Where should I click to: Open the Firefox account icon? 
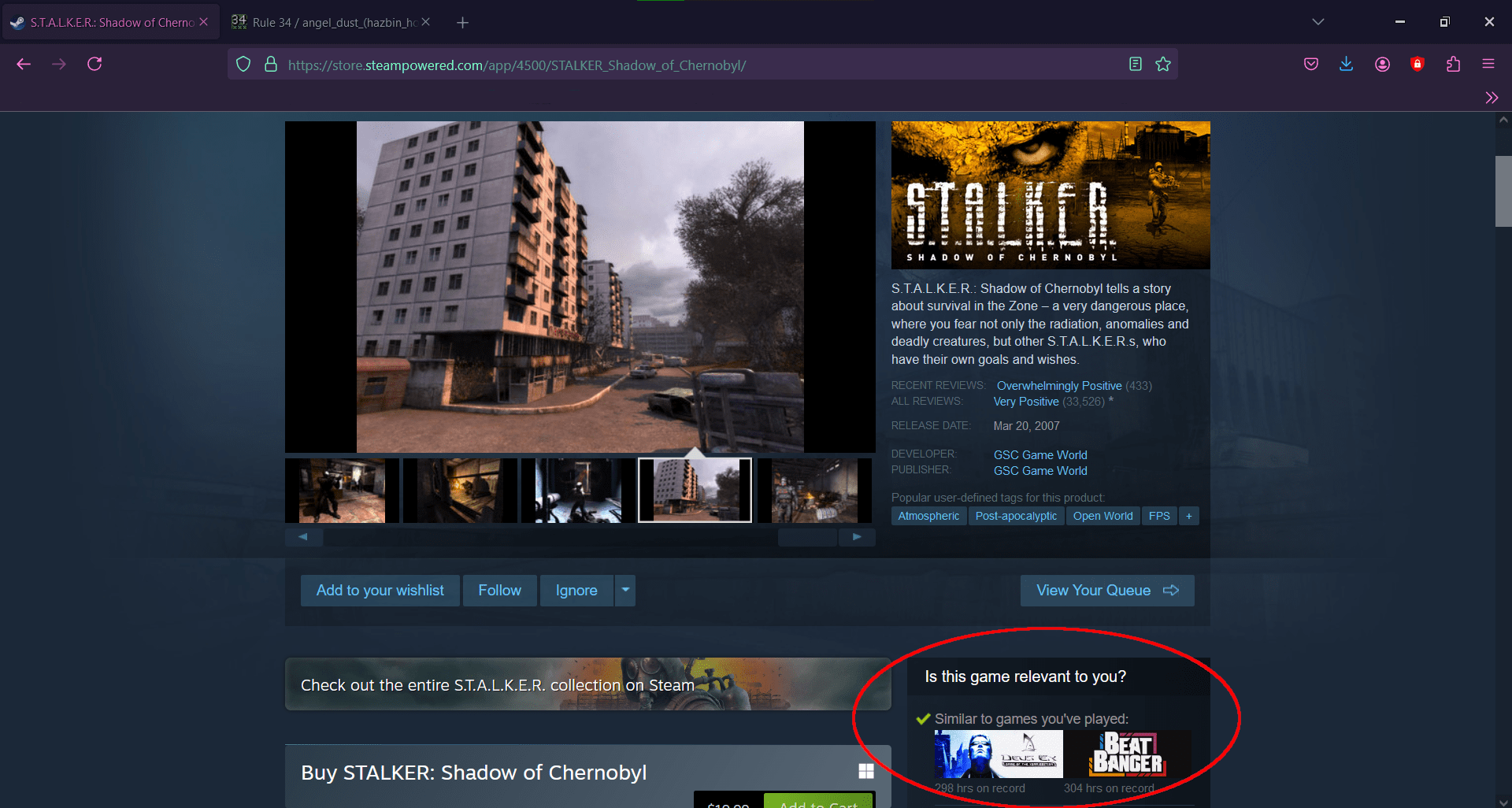[1382, 65]
